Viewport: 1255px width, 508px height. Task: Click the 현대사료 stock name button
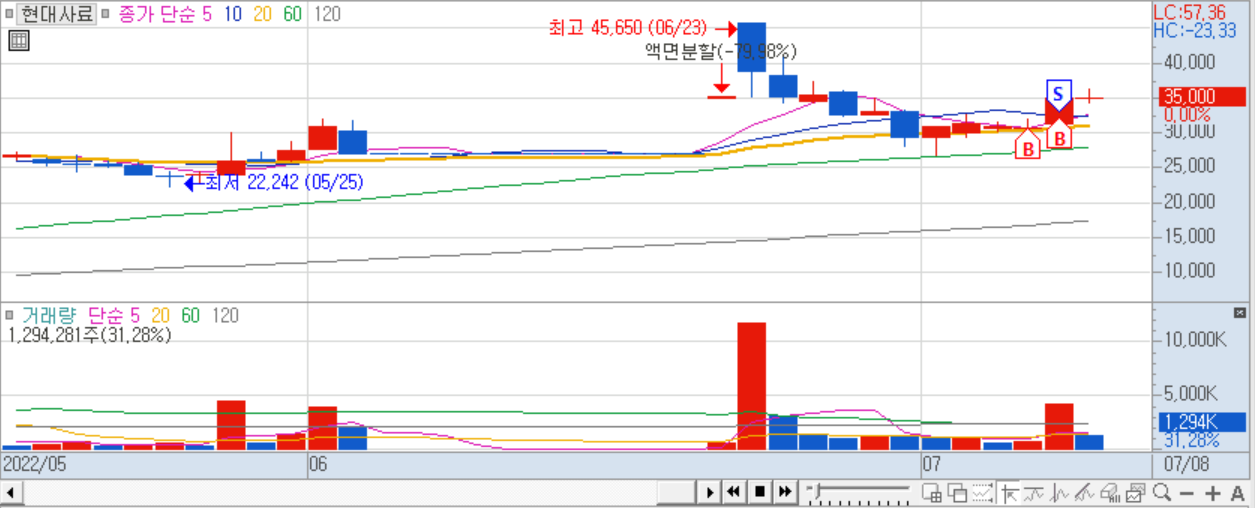click(56, 14)
